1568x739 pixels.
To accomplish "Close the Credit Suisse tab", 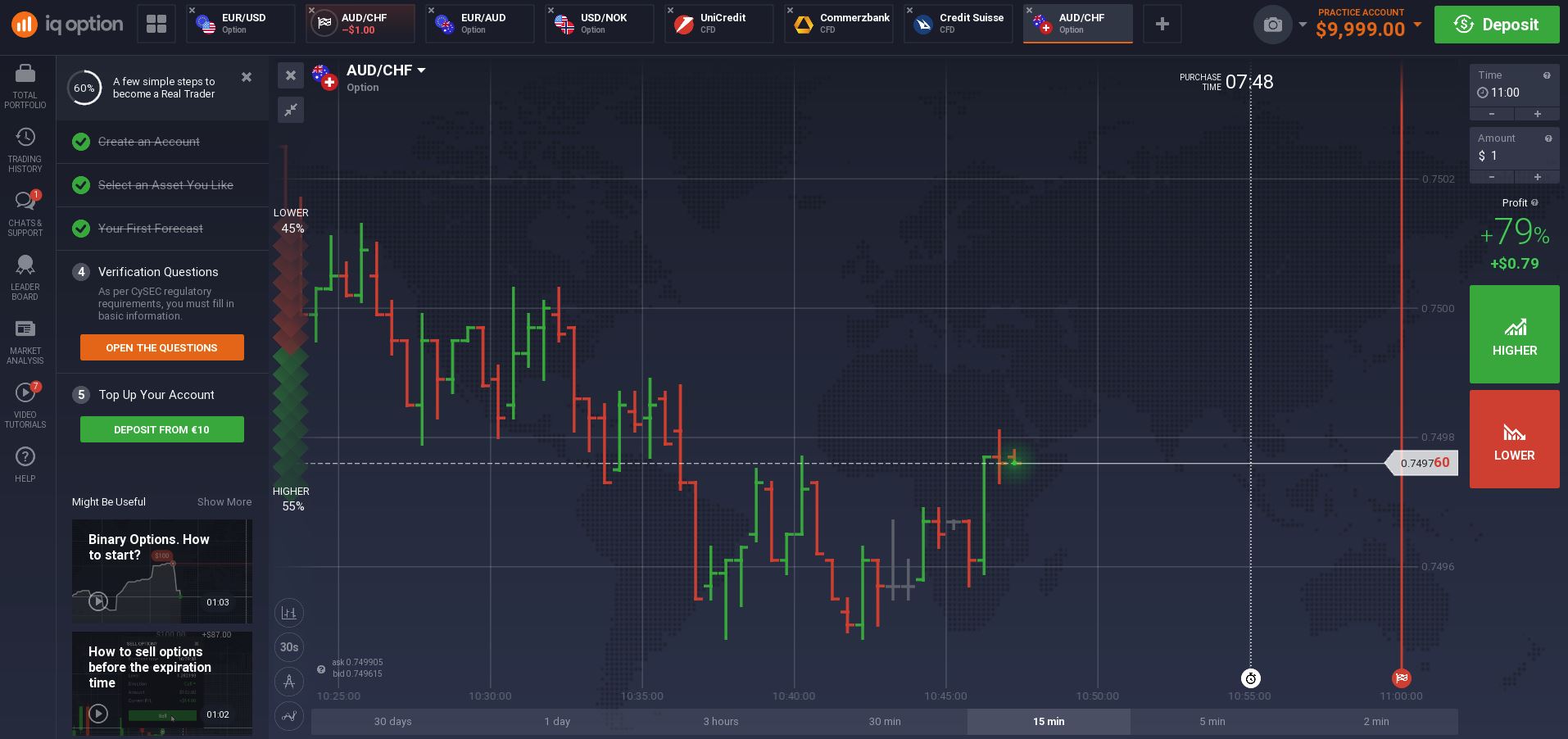I will tap(910, 11).
